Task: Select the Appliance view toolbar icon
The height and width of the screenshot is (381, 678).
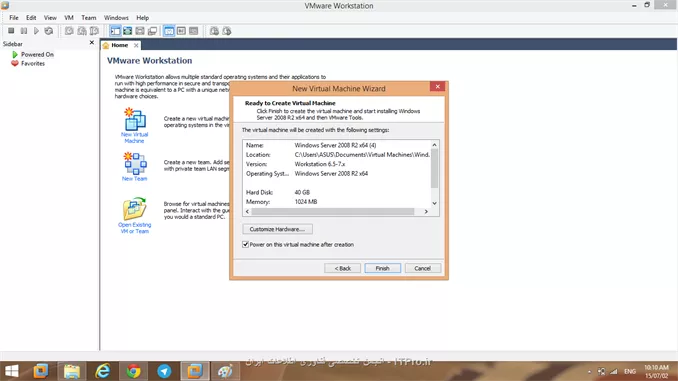Action: click(x=181, y=31)
